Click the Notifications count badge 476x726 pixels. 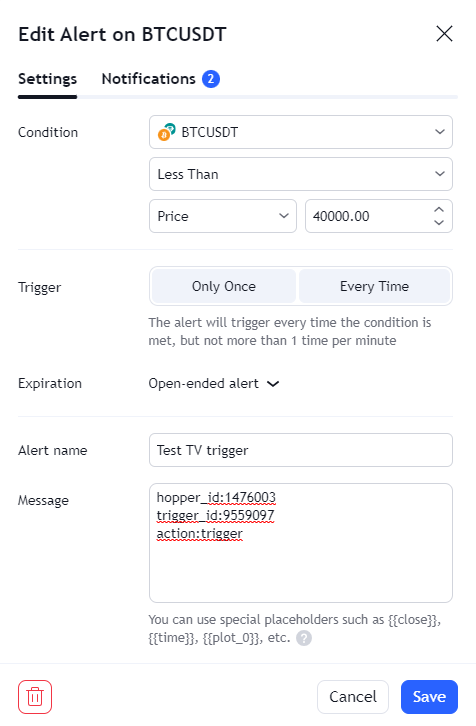tap(211, 79)
